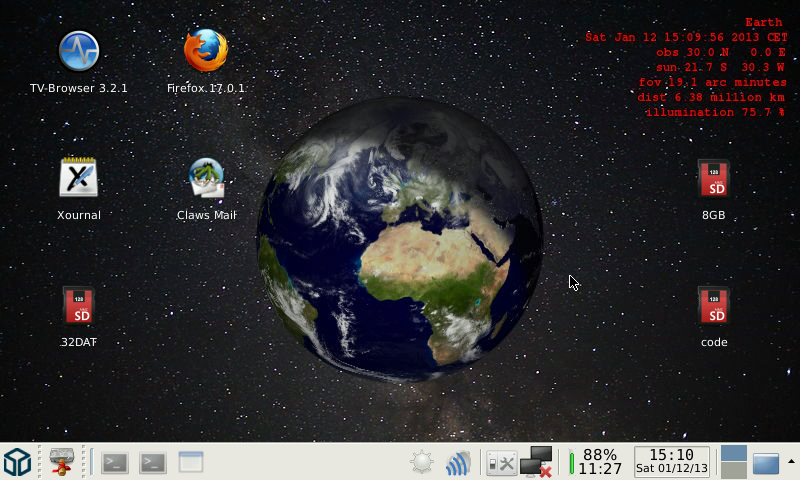Start Claws Mail from the desktop
The height and width of the screenshot is (480, 800).
point(206,178)
